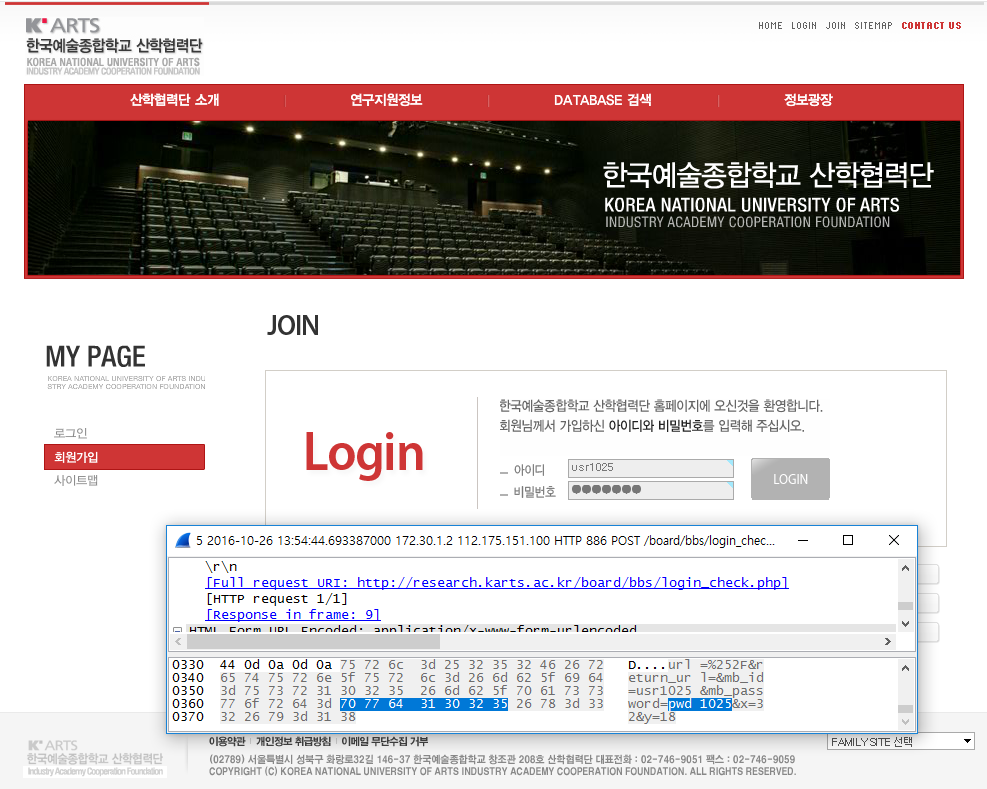Click the packet details vertical scrollbar thumb

click(x=905, y=606)
